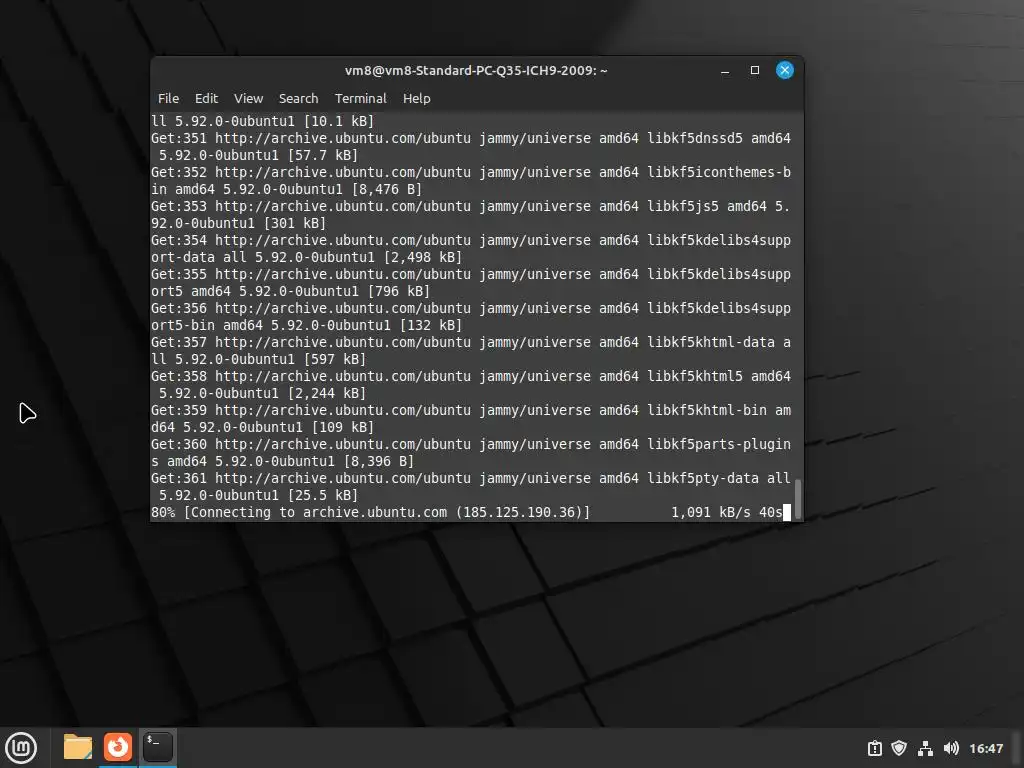Open the Help menu
Image resolution: width=1024 pixels, height=768 pixels.
[x=417, y=99]
